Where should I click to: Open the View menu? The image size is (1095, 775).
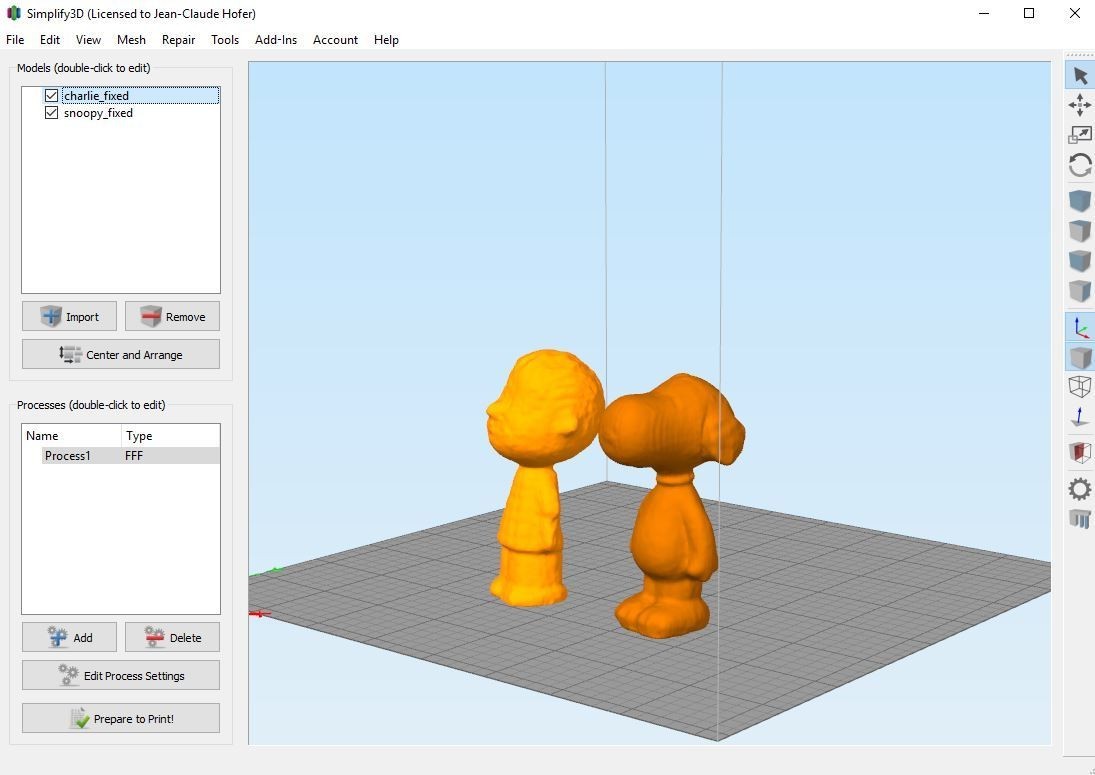(x=88, y=40)
